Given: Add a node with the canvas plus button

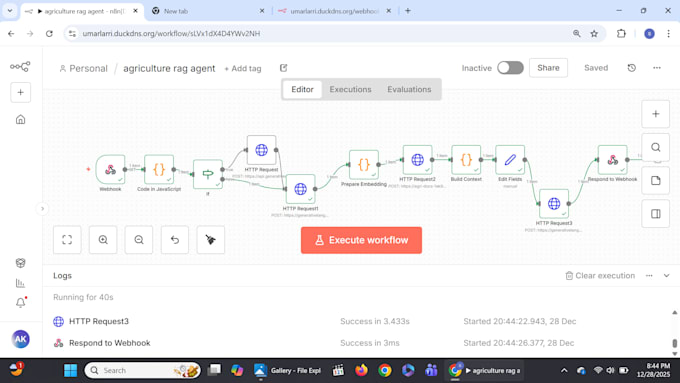Looking at the screenshot, I should [x=656, y=114].
